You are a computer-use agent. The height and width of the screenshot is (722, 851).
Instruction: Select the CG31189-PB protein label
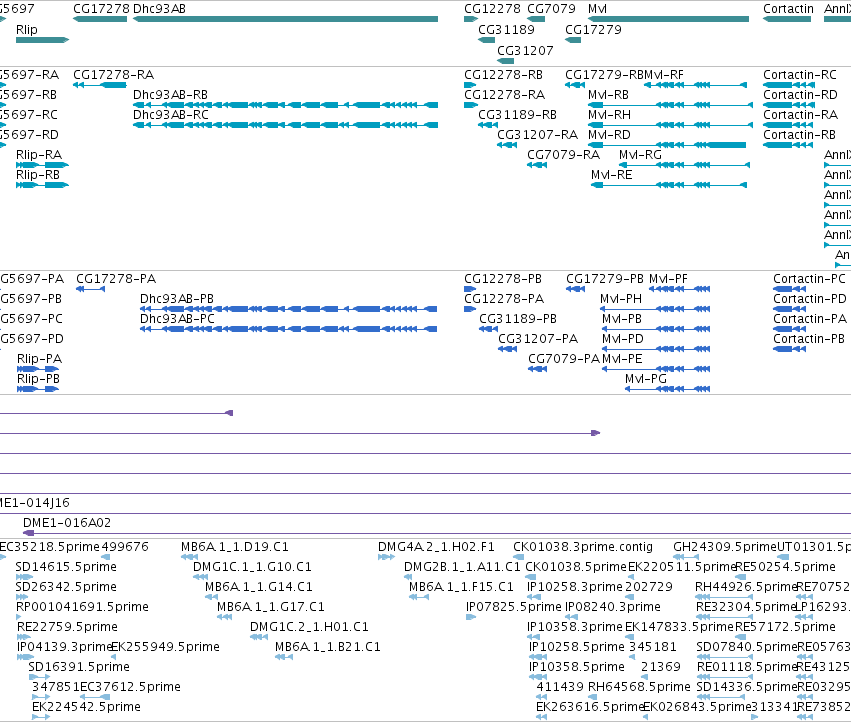point(518,319)
